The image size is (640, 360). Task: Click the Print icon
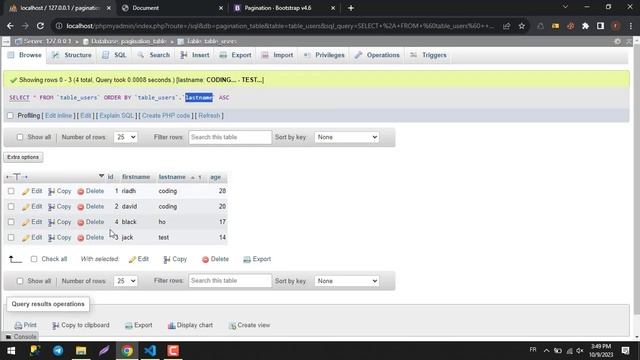(x=18, y=326)
